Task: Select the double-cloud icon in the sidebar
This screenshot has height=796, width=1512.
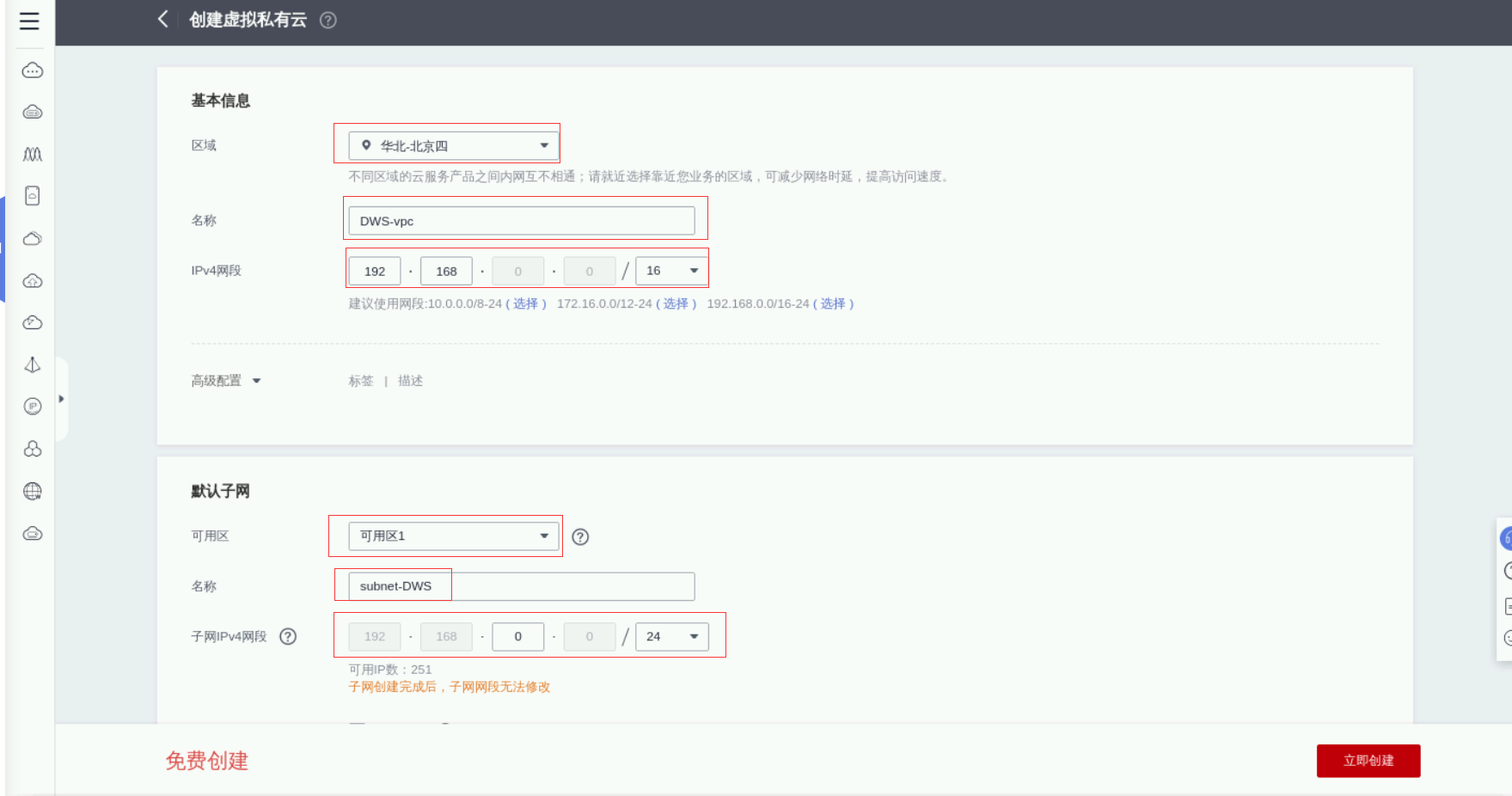Action: [33, 238]
